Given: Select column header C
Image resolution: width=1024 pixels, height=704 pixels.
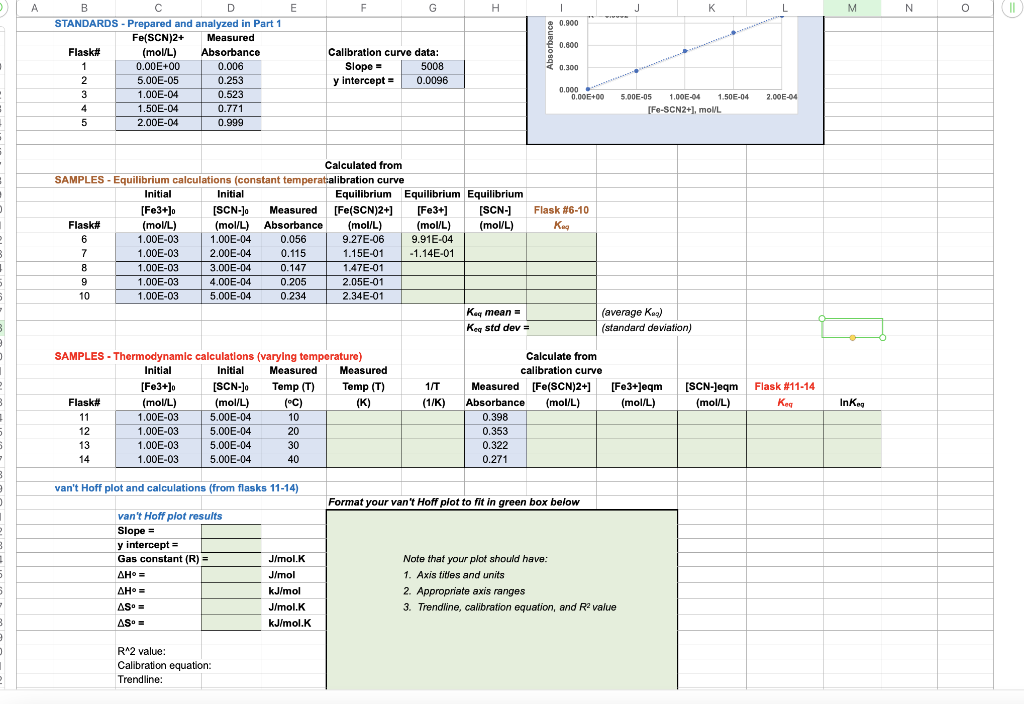Looking at the screenshot, I should tap(158, 8).
